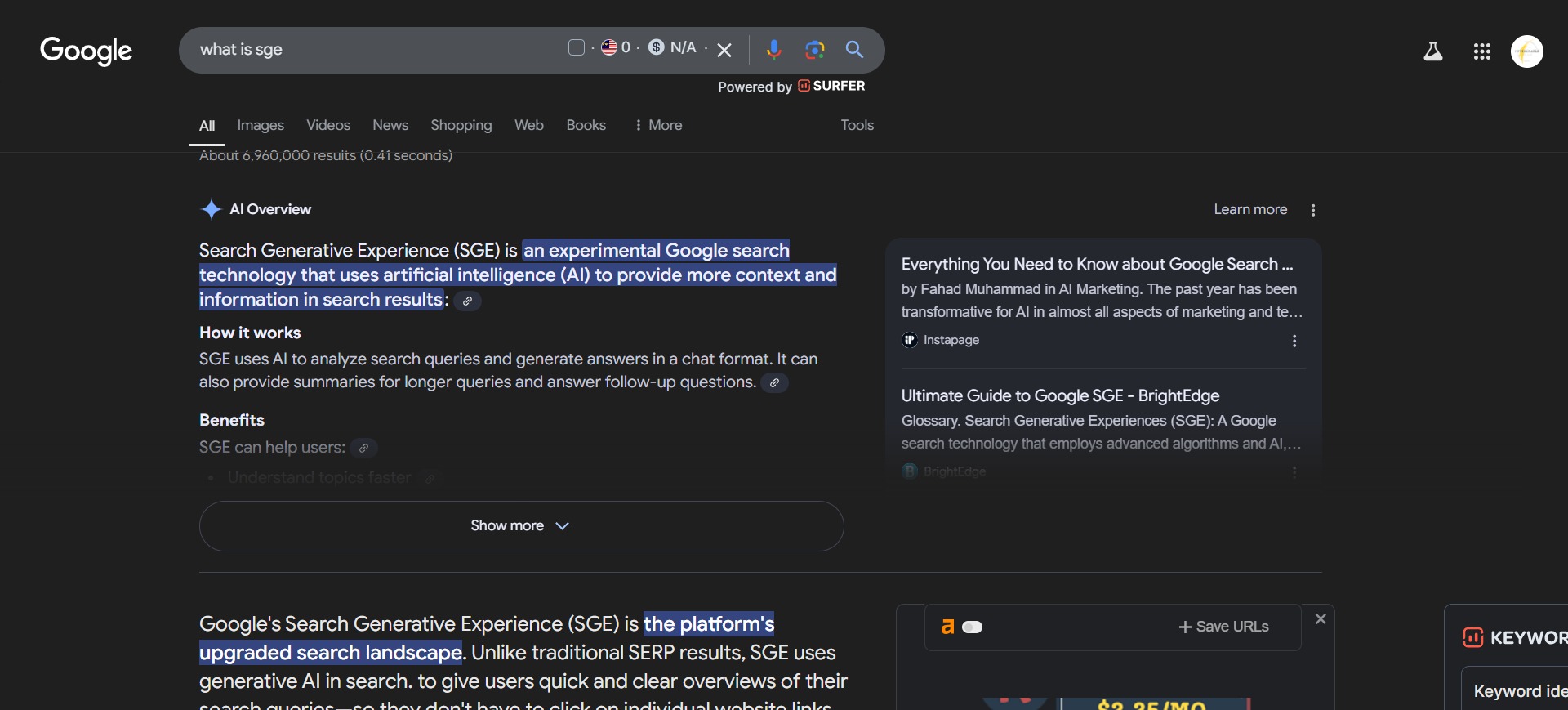Image resolution: width=1568 pixels, height=710 pixels.
Task: Switch to the Books tab
Action: click(586, 125)
